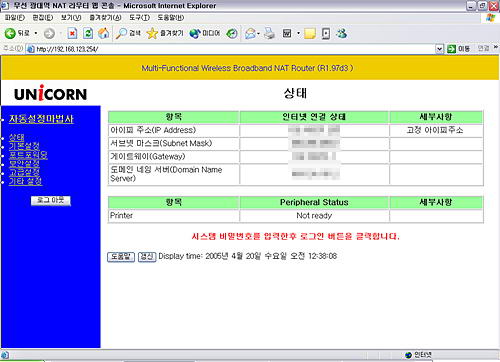Click the 갱신 refresh button
Image resolution: width=500 pixels, height=362 pixels.
tap(147, 257)
